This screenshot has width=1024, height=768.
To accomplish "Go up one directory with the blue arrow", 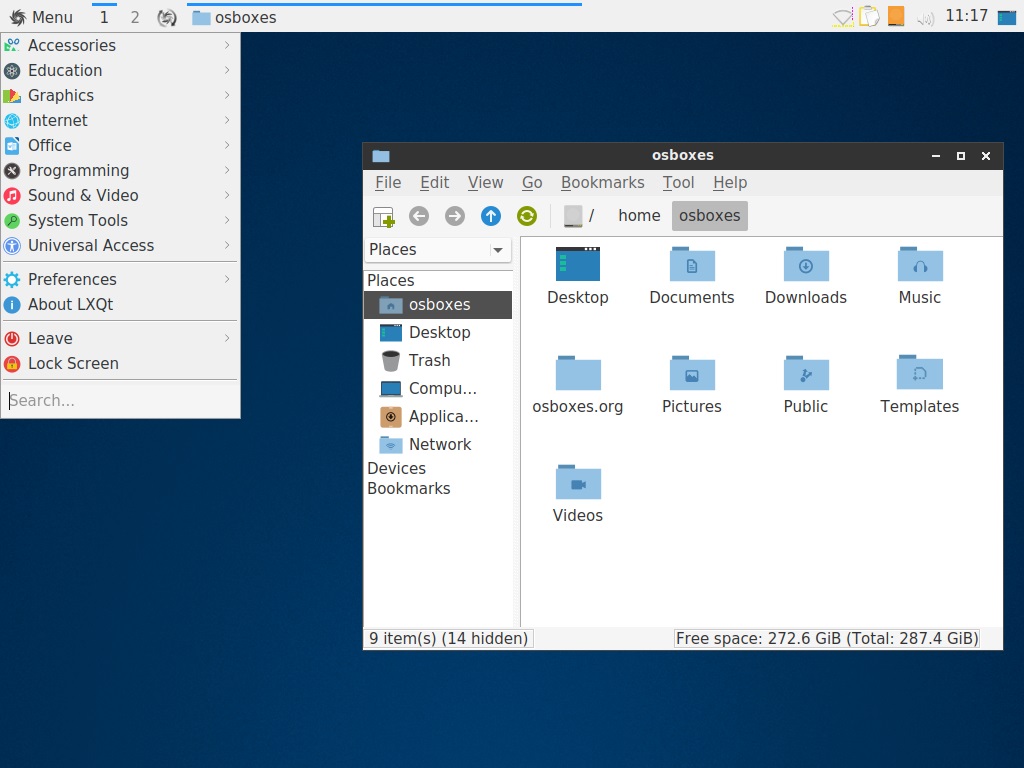I will pyautogui.click(x=490, y=216).
